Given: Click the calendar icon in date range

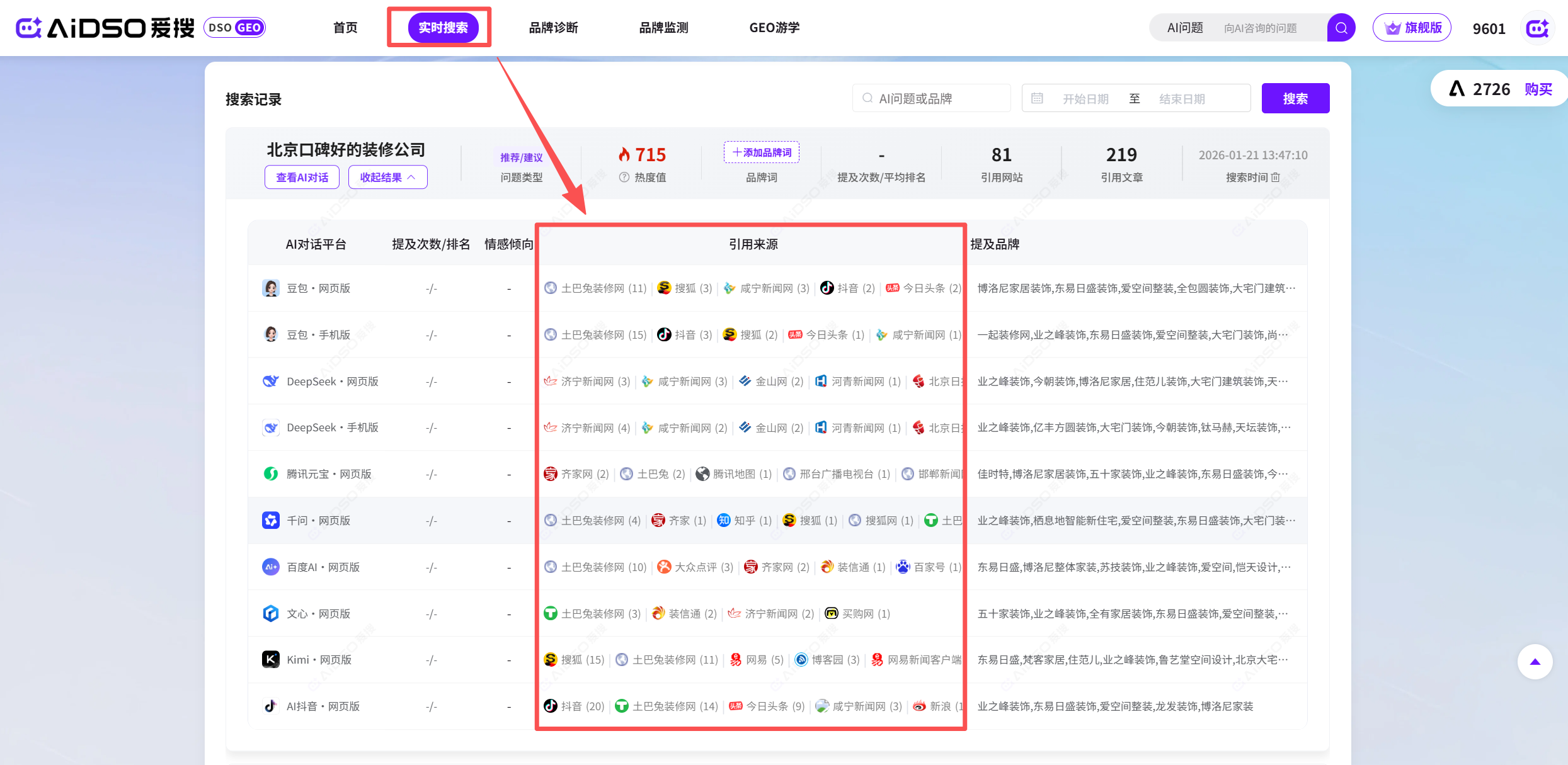Looking at the screenshot, I should pos(1037,98).
